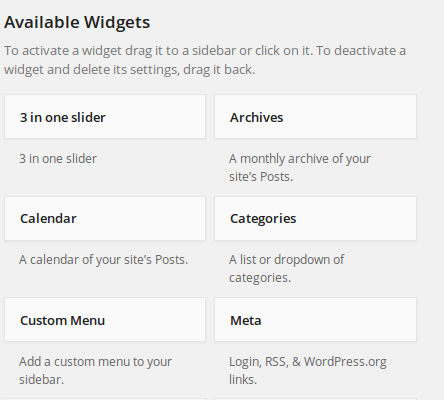This screenshot has height=400, width=444.
Task: Activate the Categories widget
Action: point(315,218)
